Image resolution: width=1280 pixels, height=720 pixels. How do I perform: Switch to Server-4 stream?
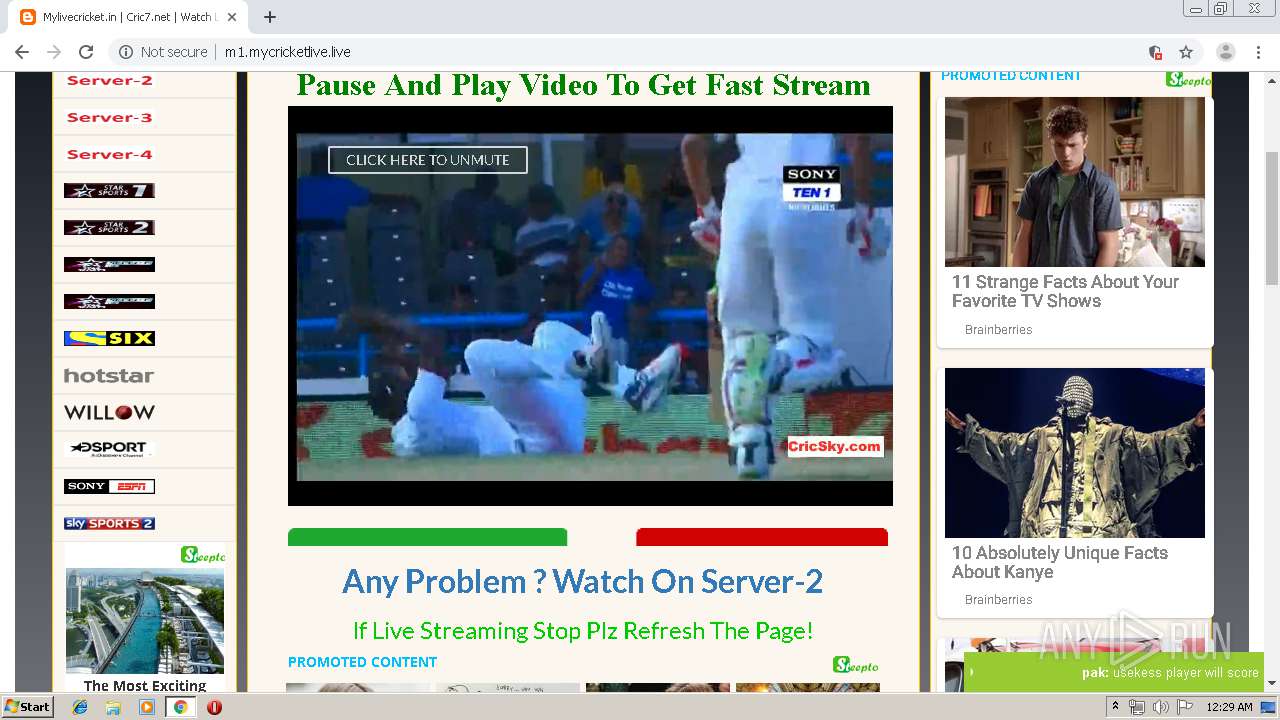click(x=109, y=154)
